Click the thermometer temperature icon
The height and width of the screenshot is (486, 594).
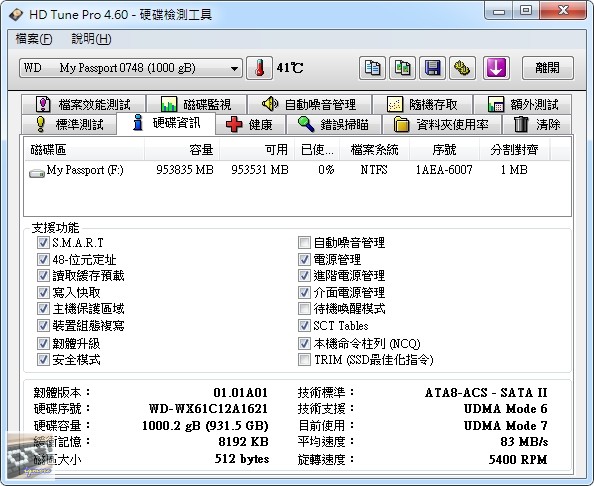[259, 68]
